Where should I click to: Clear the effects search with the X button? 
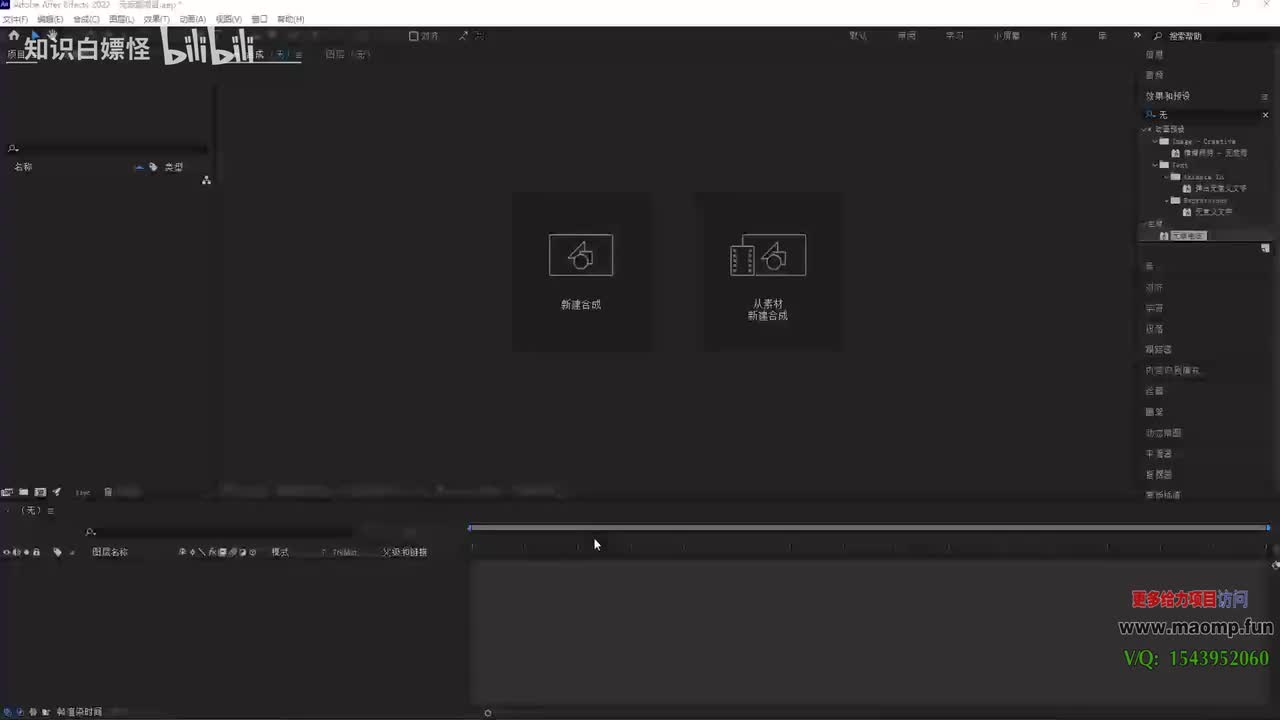point(1265,115)
